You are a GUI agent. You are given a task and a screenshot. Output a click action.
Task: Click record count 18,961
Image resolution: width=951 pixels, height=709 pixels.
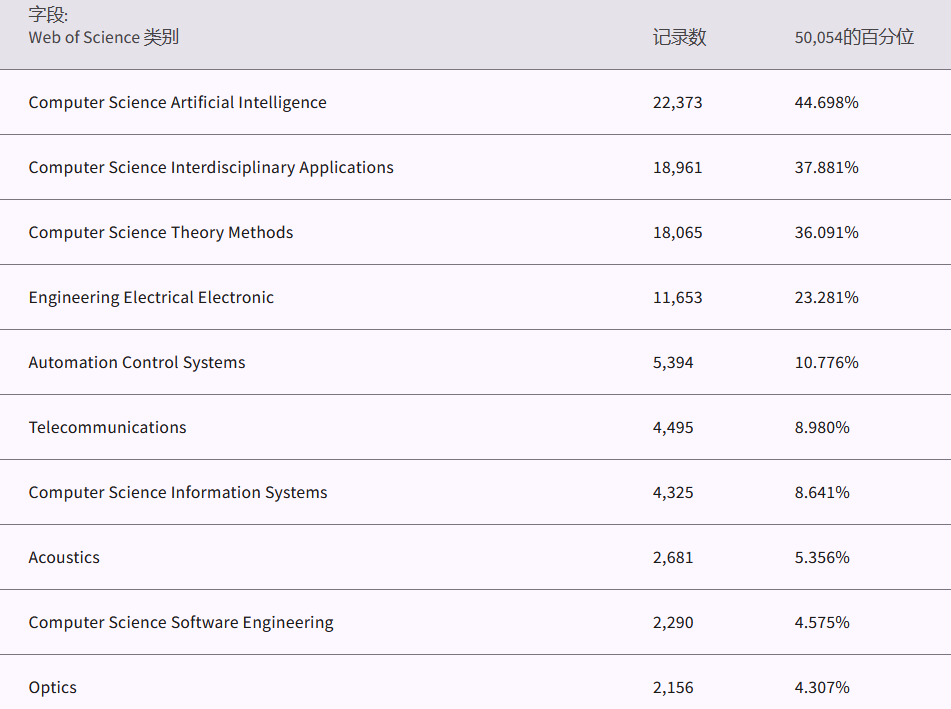(677, 167)
